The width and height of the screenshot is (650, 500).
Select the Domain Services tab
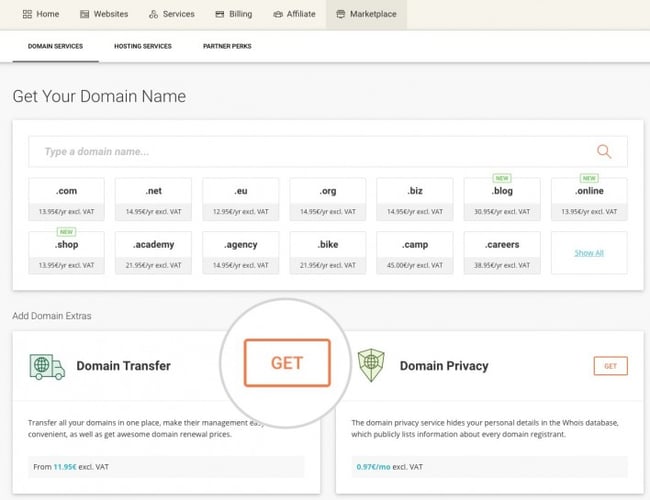click(x=55, y=46)
